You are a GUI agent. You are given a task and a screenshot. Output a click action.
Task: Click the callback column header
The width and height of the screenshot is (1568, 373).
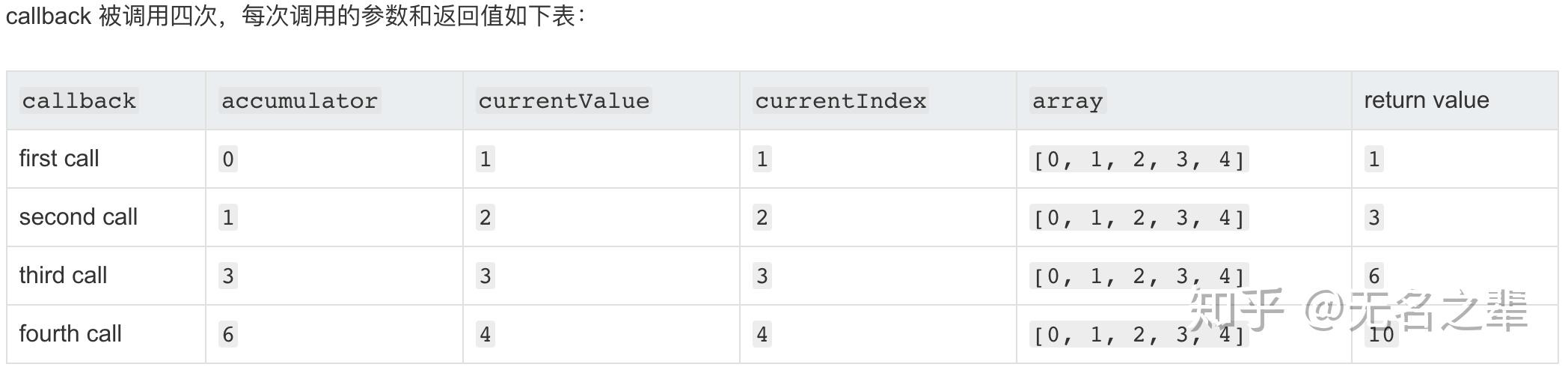tap(79, 101)
